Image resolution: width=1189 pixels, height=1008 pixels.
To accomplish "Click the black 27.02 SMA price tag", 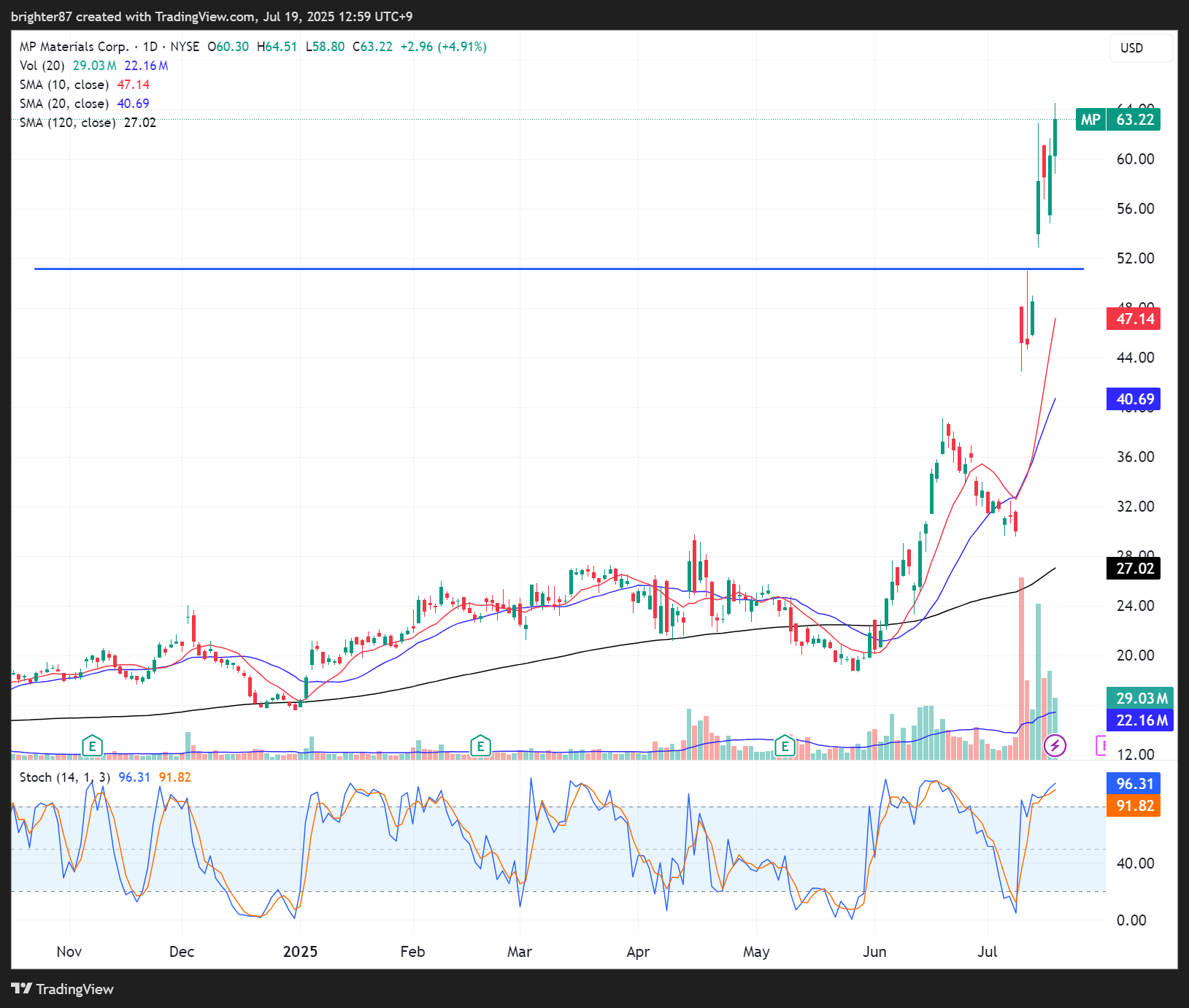I will coord(1134,569).
